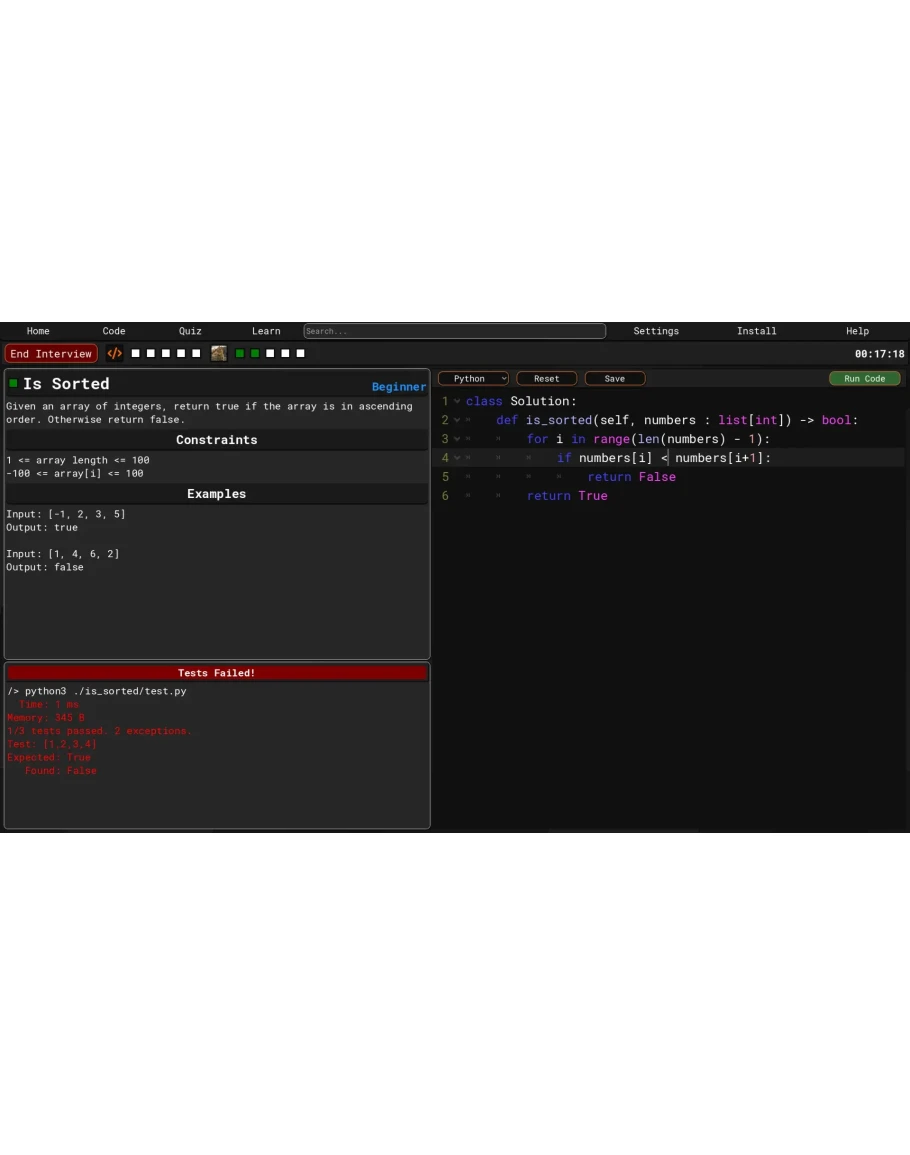Open Settings from the top bar
Screen dimensions: 910x1155
click(656, 331)
